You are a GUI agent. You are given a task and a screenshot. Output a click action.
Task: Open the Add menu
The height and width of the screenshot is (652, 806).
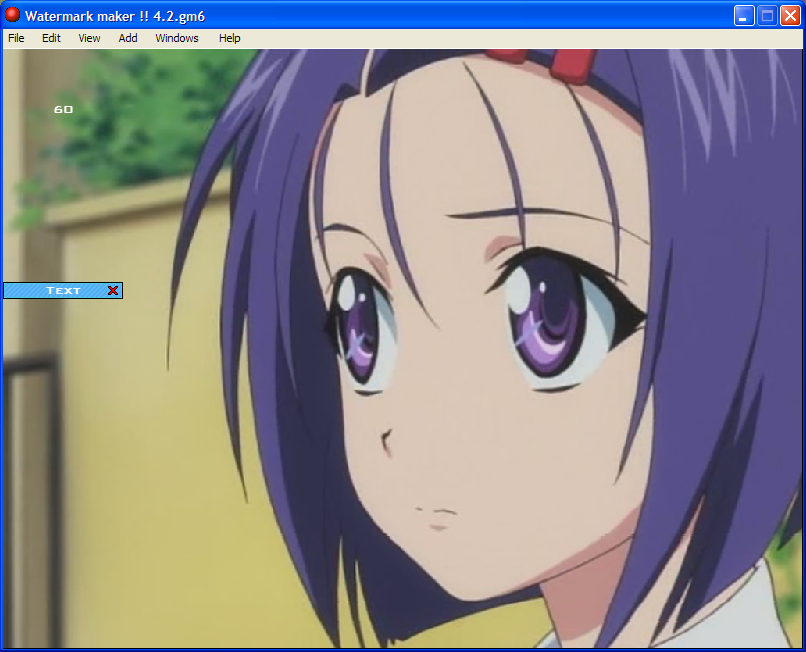click(128, 38)
